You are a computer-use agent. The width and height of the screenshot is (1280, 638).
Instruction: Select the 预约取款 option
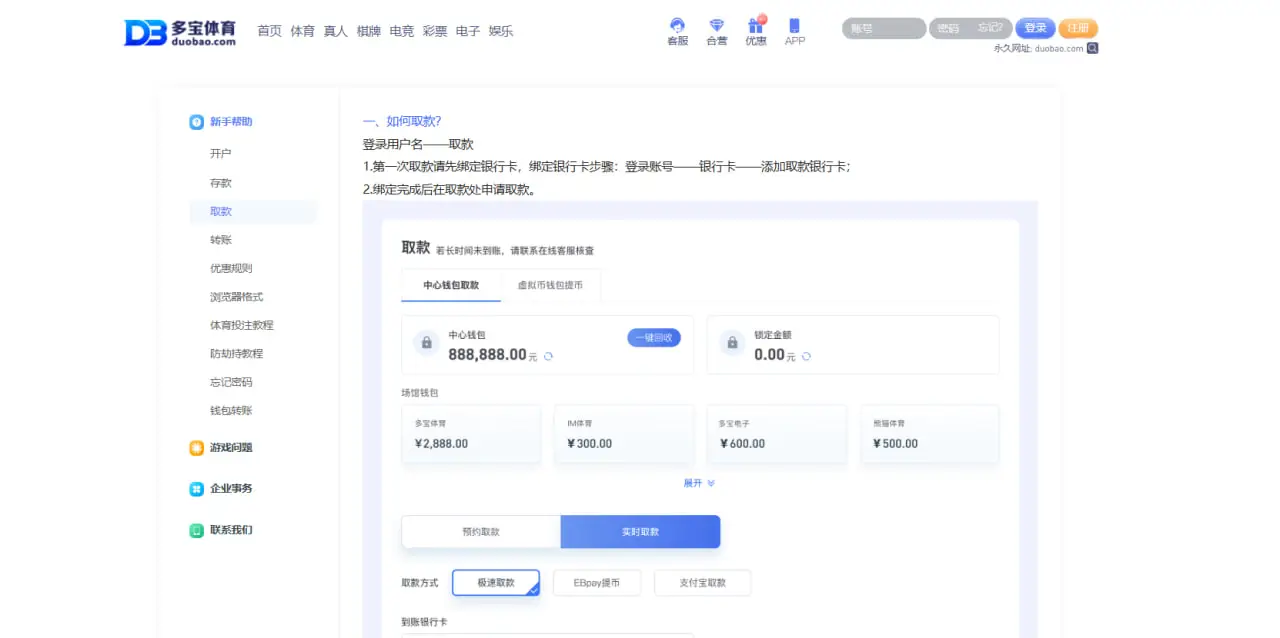click(481, 532)
